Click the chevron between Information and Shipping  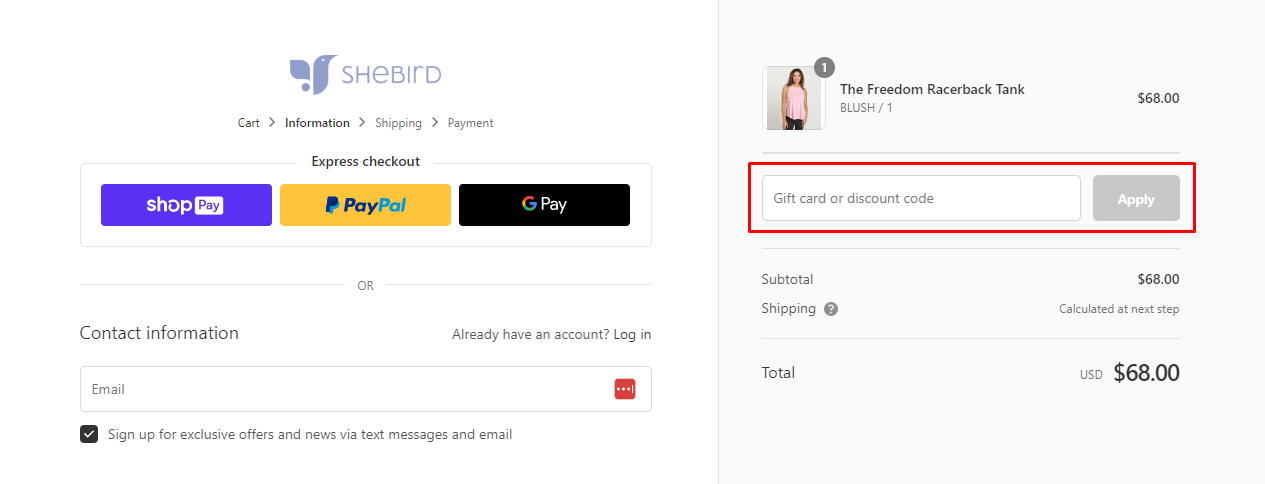[x=362, y=123]
